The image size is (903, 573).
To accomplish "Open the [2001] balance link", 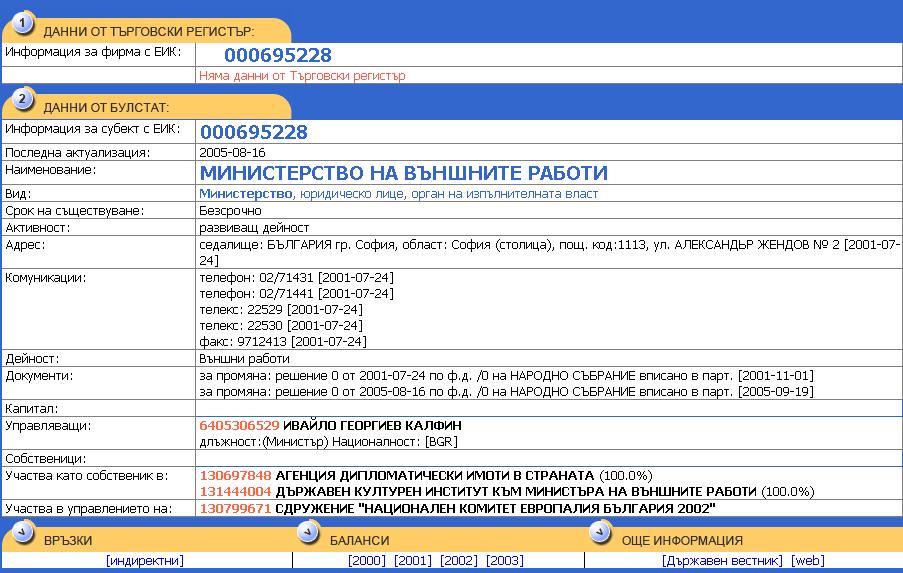I will point(413,560).
